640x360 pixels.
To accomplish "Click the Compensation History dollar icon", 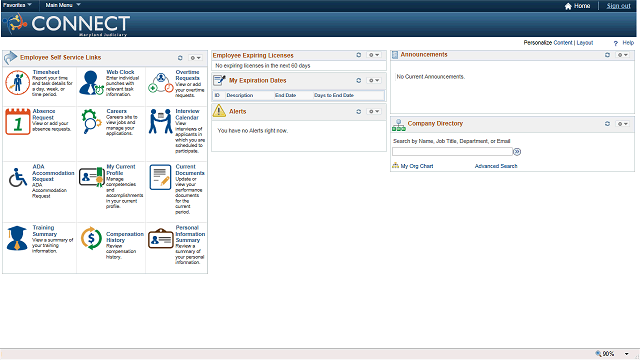I will 91,238.
